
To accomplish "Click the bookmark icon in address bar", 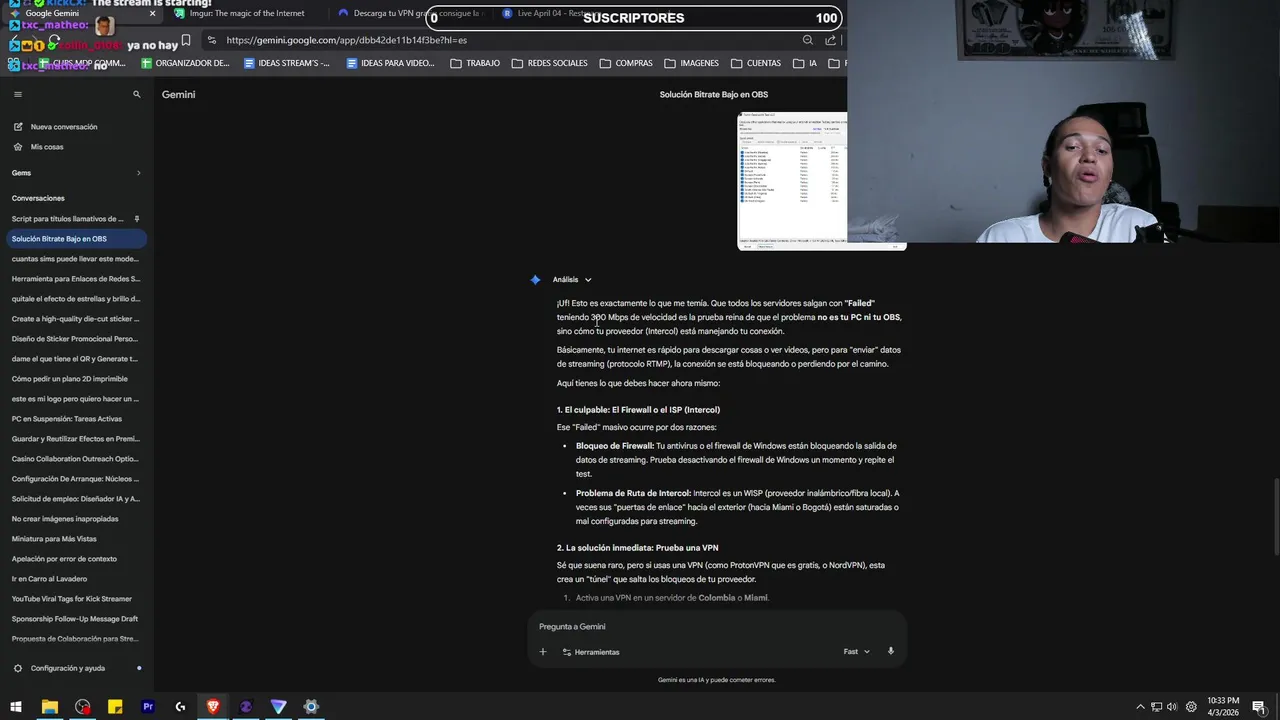I will point(186,40).
